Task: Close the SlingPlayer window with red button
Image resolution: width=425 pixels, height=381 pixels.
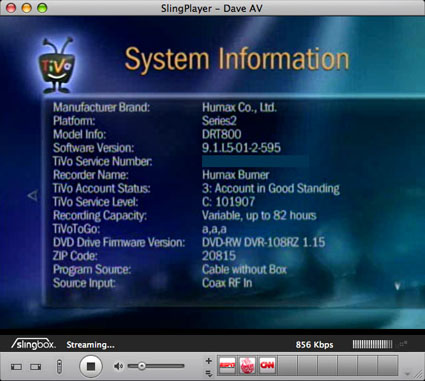Action: (x=11, y=8)
